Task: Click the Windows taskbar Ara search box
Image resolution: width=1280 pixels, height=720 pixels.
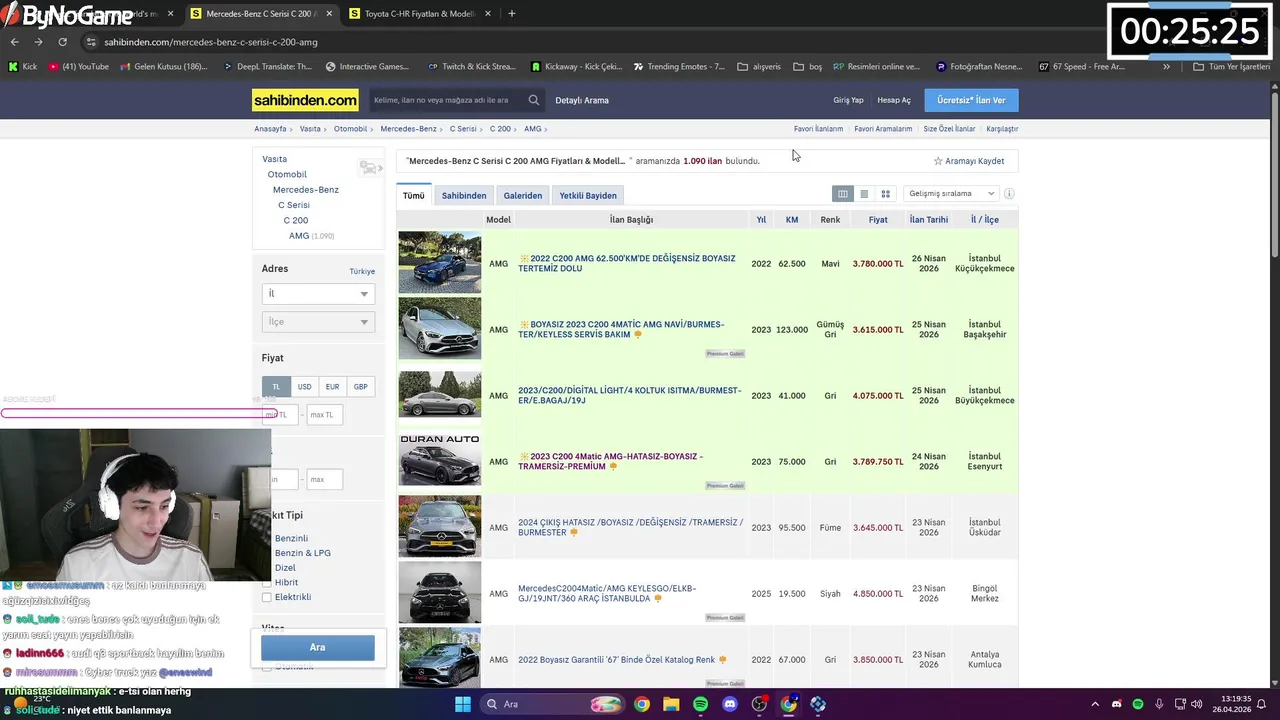Action: [x=550, y=704]
